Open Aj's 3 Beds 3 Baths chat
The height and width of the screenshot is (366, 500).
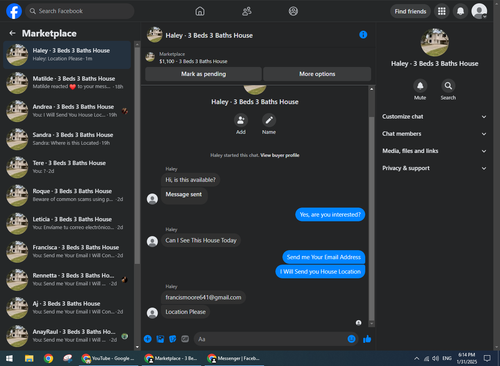coord(67,308)
